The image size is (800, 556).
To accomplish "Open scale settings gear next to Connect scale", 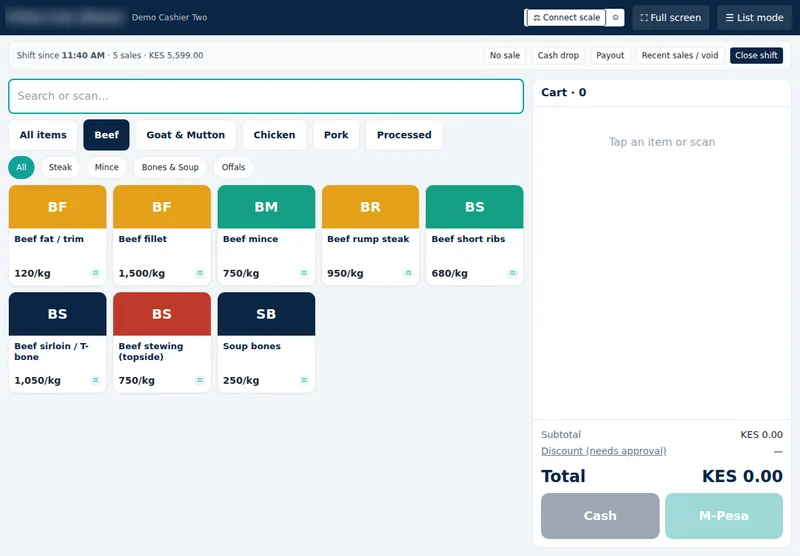I will tap(615, 17).
